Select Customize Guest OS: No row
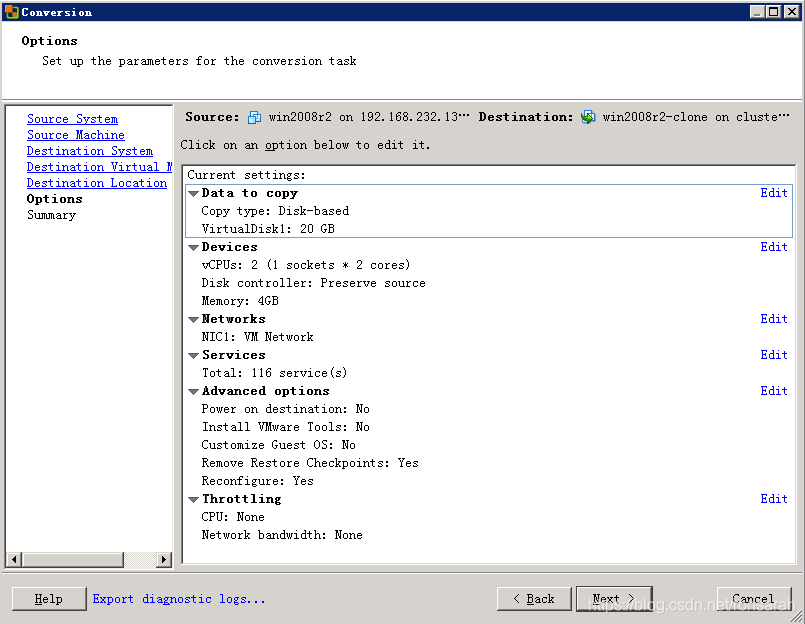805x624 pixels. [x=278, y=445]
